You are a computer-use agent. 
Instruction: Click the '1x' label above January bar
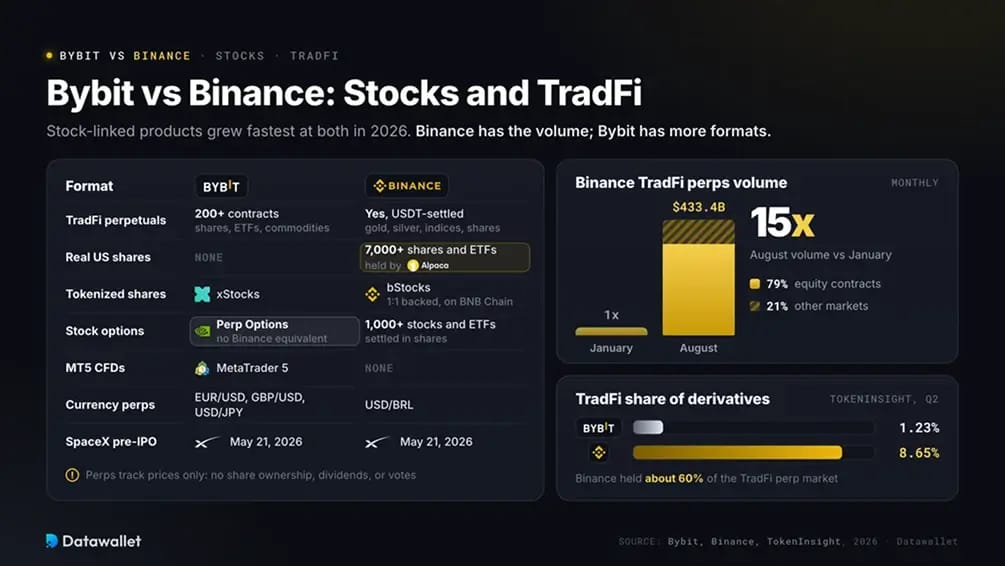coord(611,315)
